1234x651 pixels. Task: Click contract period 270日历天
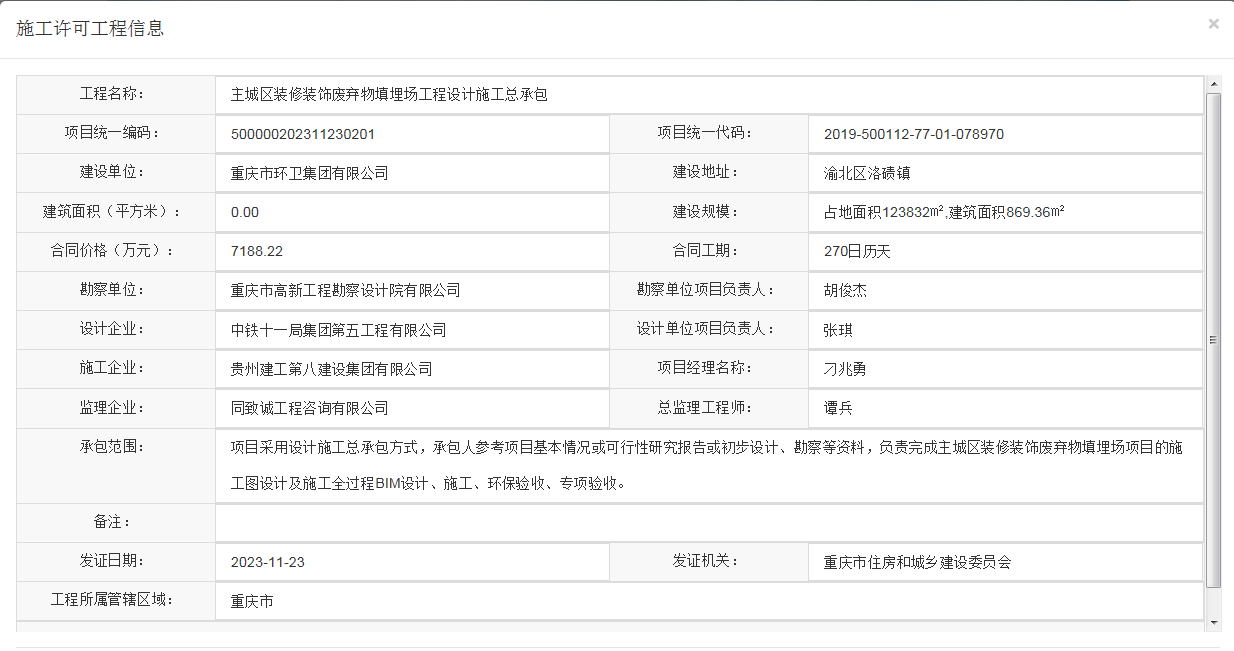coord(857,251)
